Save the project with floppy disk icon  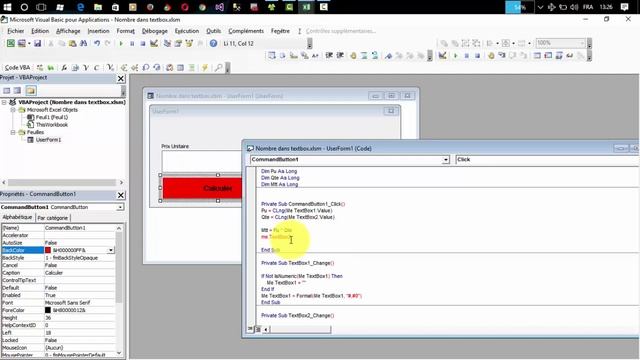(38, 43)
